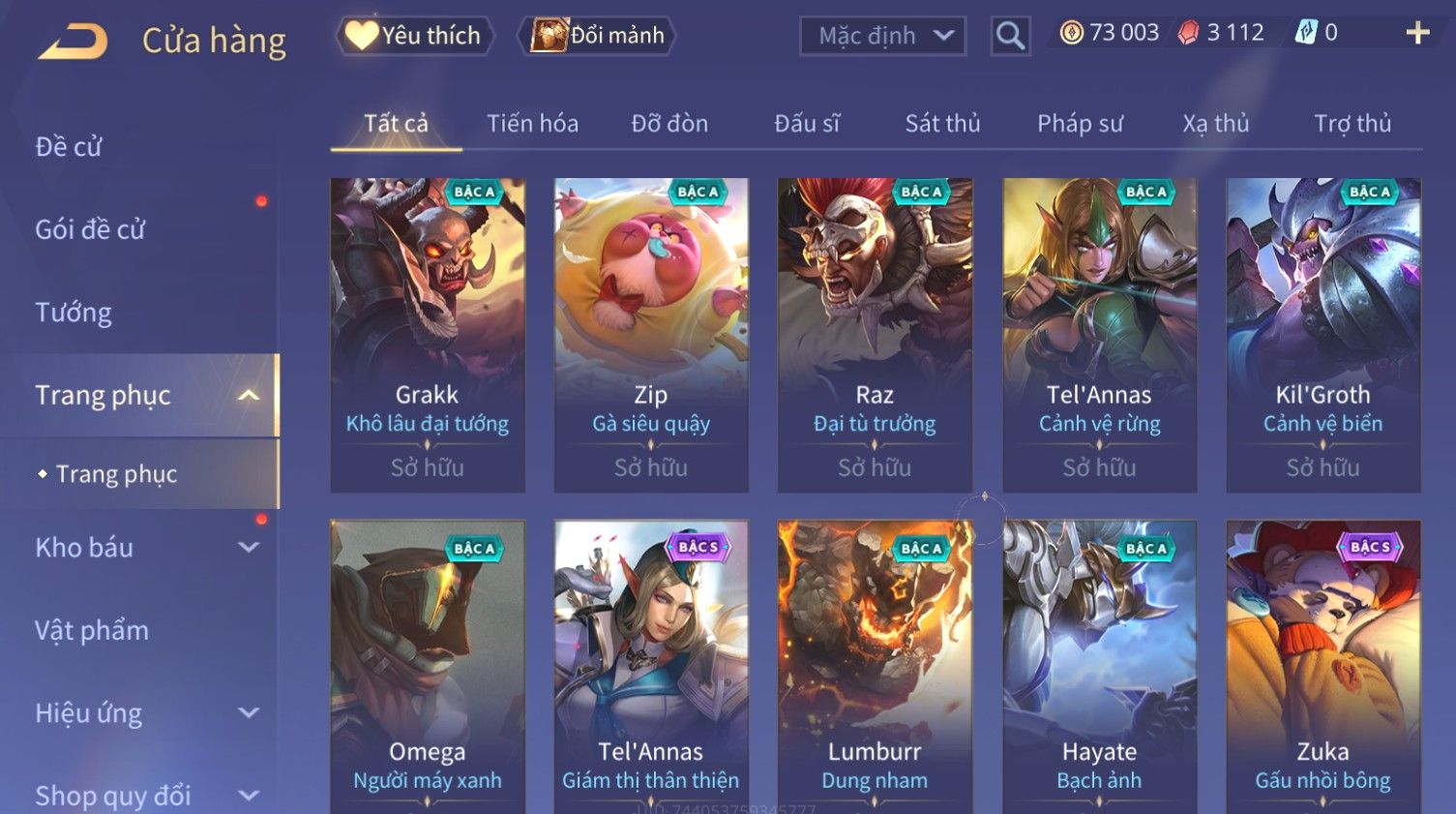
Task: Click the red gem currency icon
Action: tap(1188, 33)
